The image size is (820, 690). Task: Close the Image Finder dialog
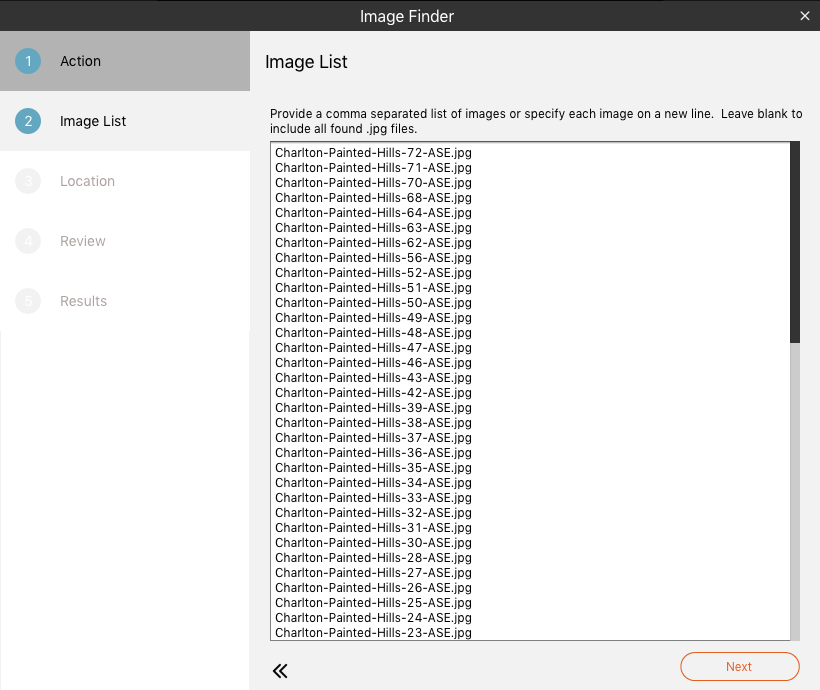point(805,16)
